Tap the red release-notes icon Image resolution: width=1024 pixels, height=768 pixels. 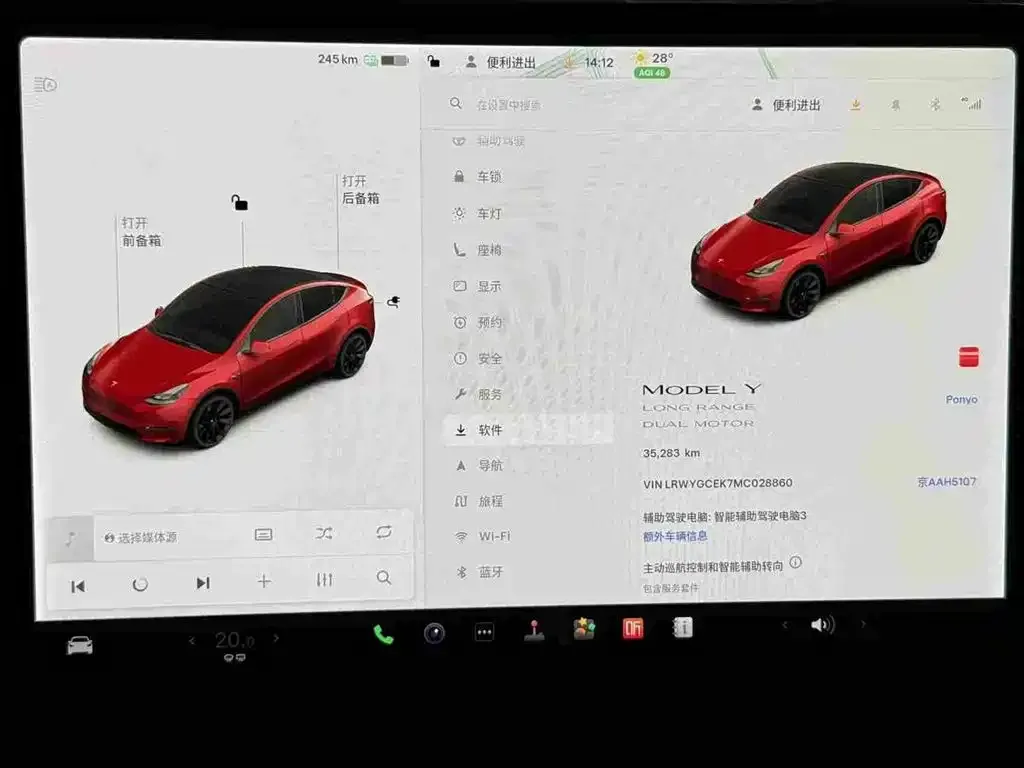click(x=968, y=357)
